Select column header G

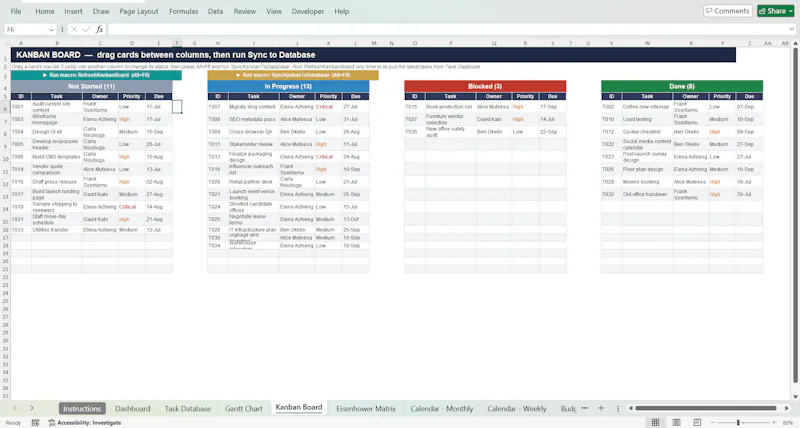pyautogui.click(x=194, y=43)
